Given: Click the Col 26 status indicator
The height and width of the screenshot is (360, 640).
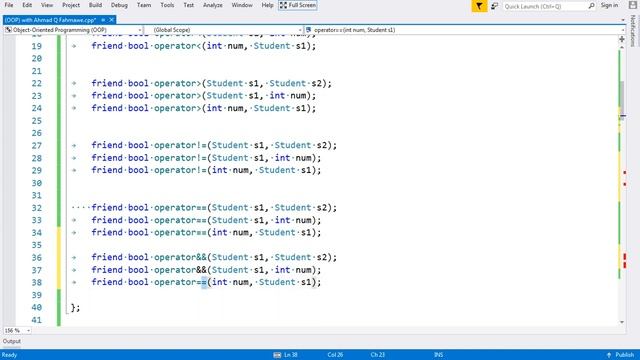Looking at the screenshot, I should point(335,355).
